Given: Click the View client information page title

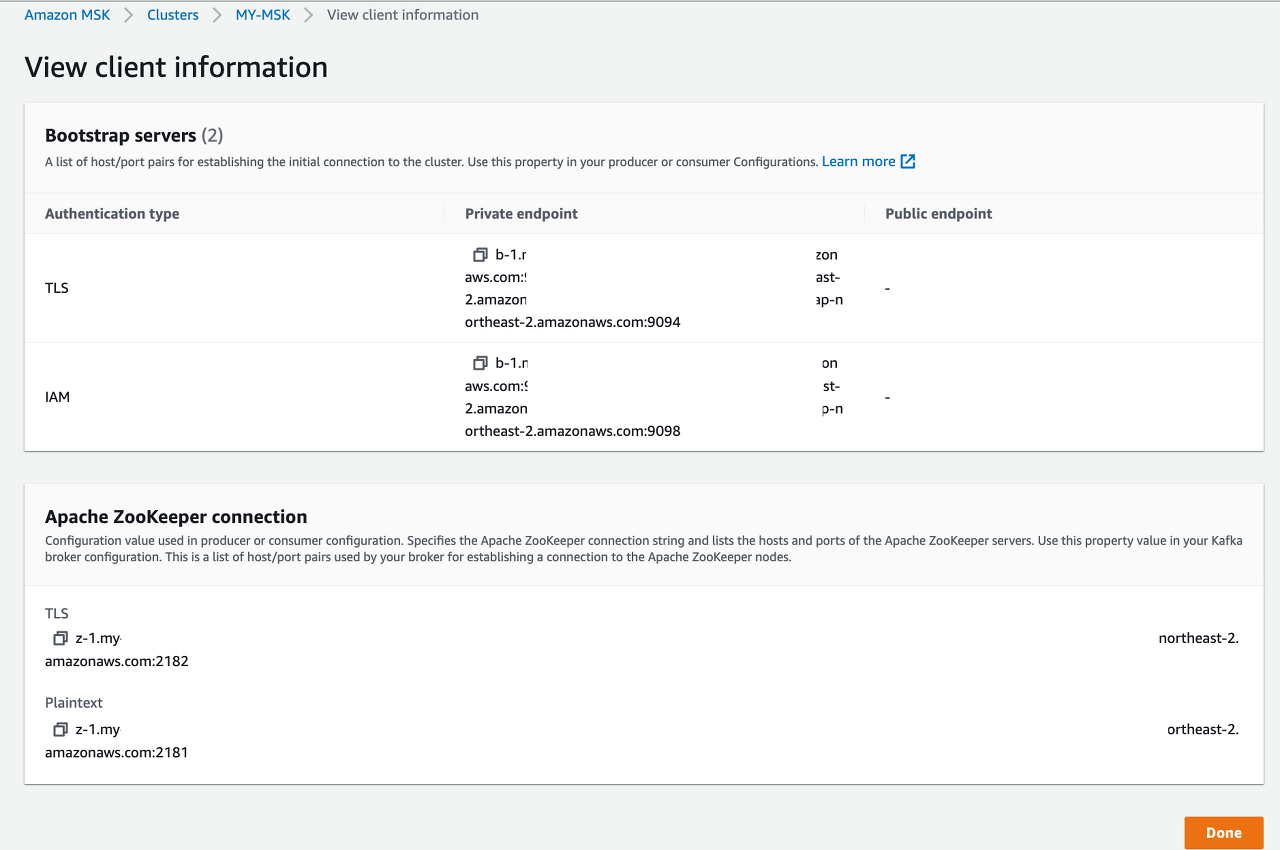Looking at the screenshot, I should tap(176, 67).
